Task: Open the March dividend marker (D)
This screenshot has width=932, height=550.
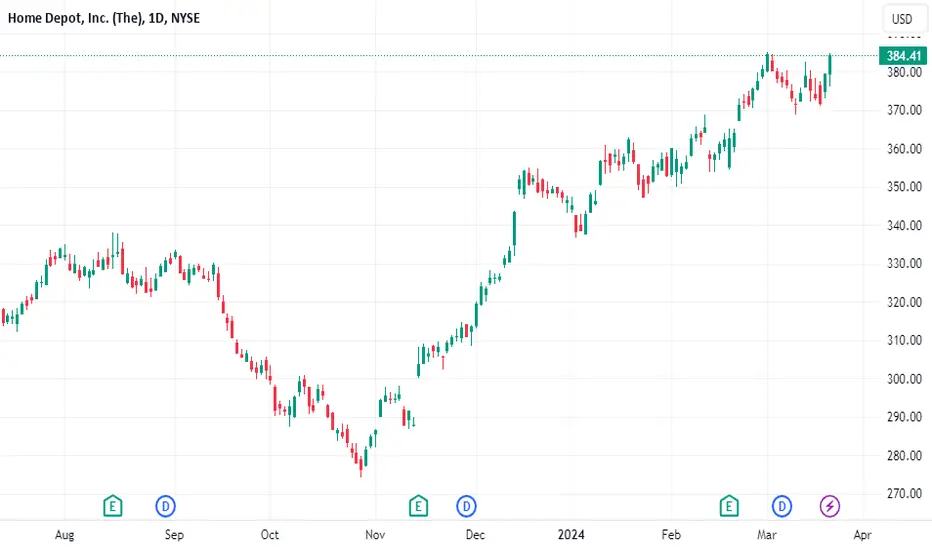Action: click(782, 506)
